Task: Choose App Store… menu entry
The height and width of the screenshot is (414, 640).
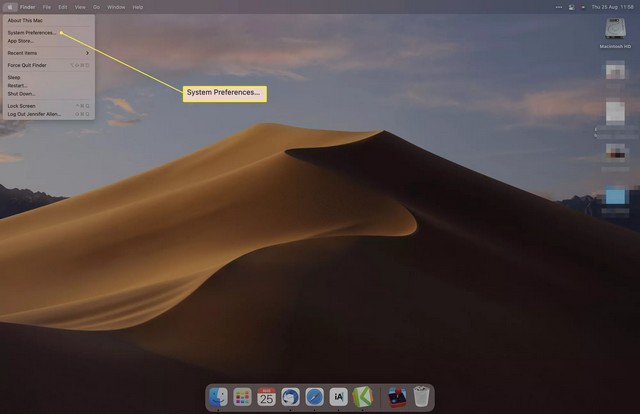Action: point(21,40)
